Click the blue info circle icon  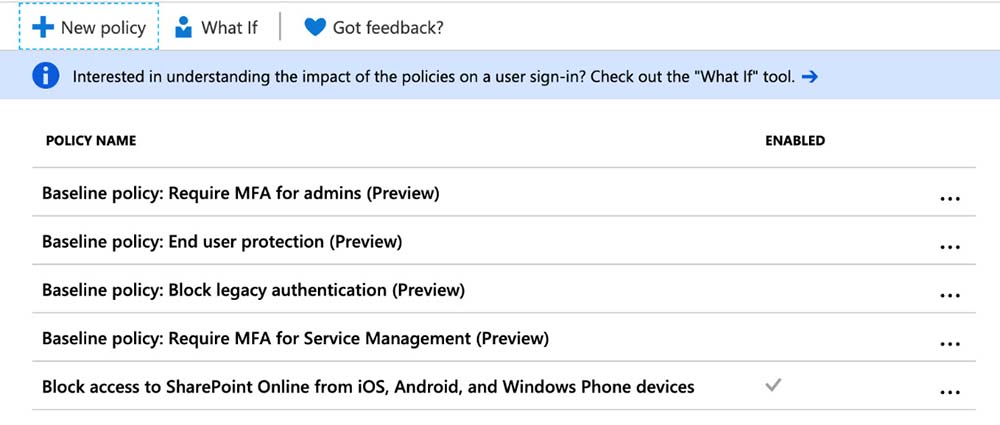pyautogui.click(x=45, y=77)
